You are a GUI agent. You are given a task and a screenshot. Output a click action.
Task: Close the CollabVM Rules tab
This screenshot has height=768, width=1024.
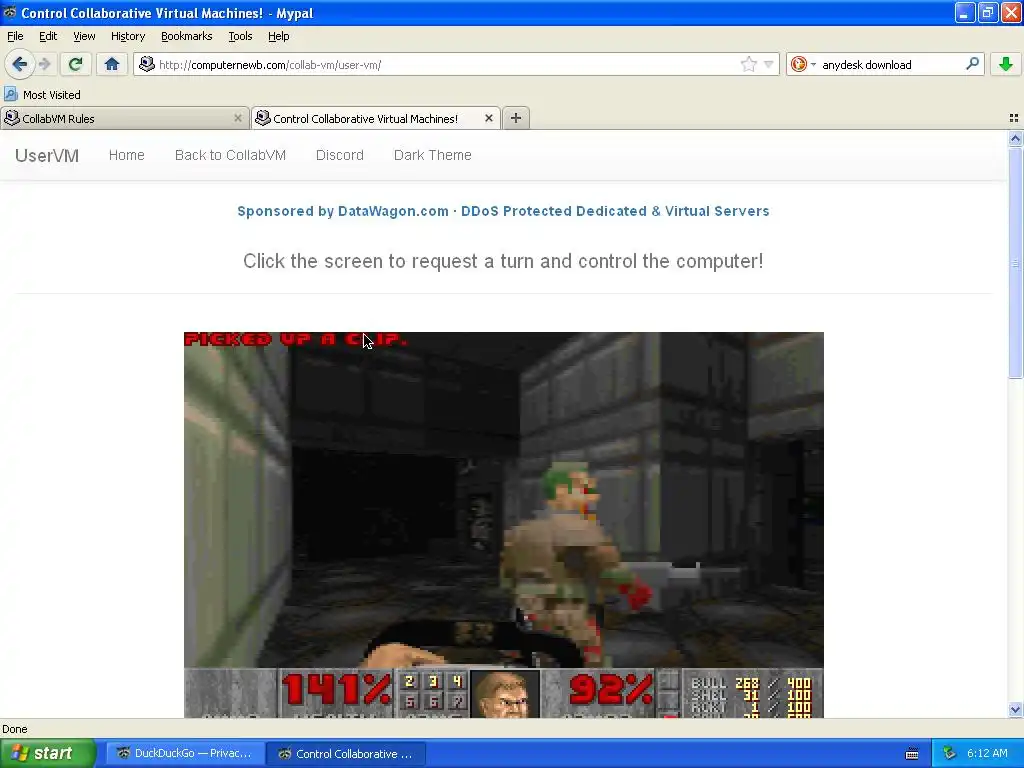pos(238,118)
